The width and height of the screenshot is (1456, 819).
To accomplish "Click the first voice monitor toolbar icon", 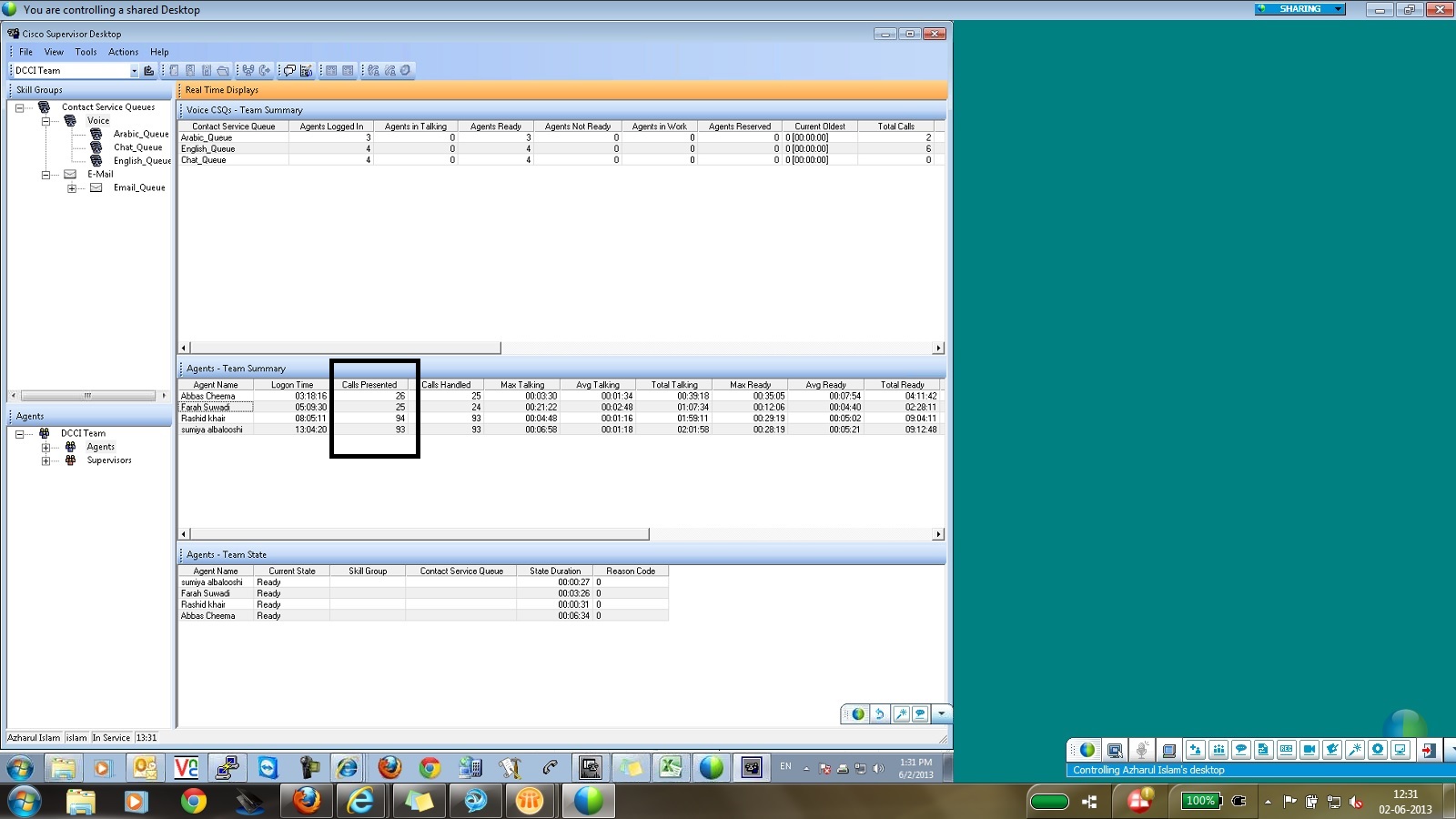I will [373, 70].
